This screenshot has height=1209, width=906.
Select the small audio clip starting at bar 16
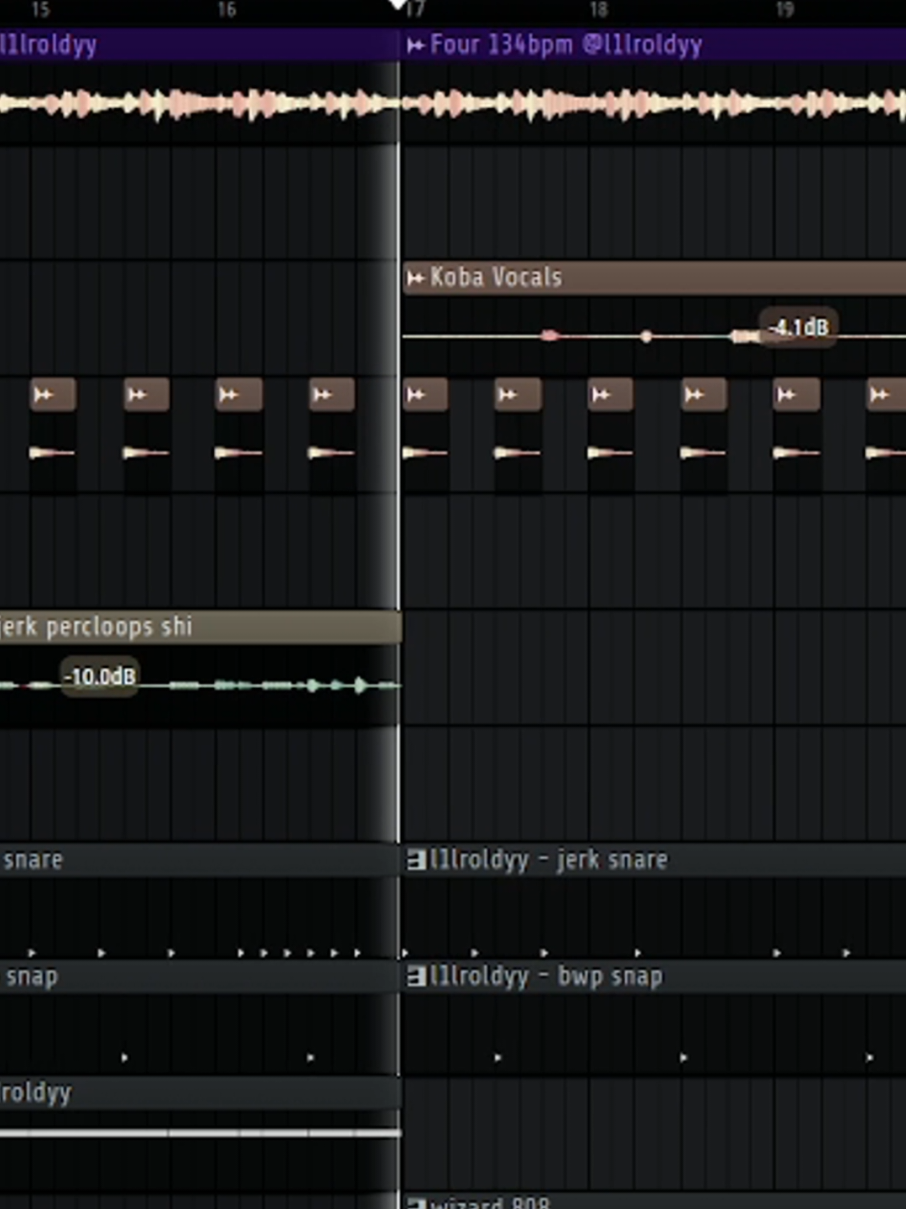click(239, 395)
